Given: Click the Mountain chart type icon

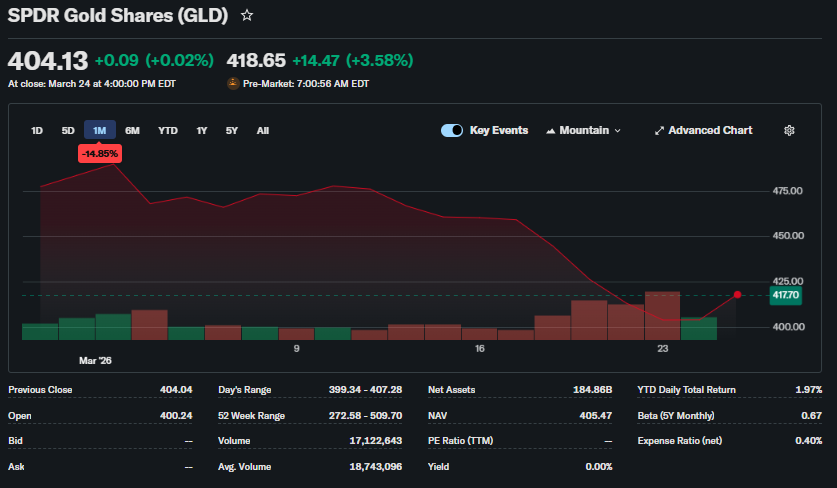Looking at the screenshot, I should coord(551,131).
